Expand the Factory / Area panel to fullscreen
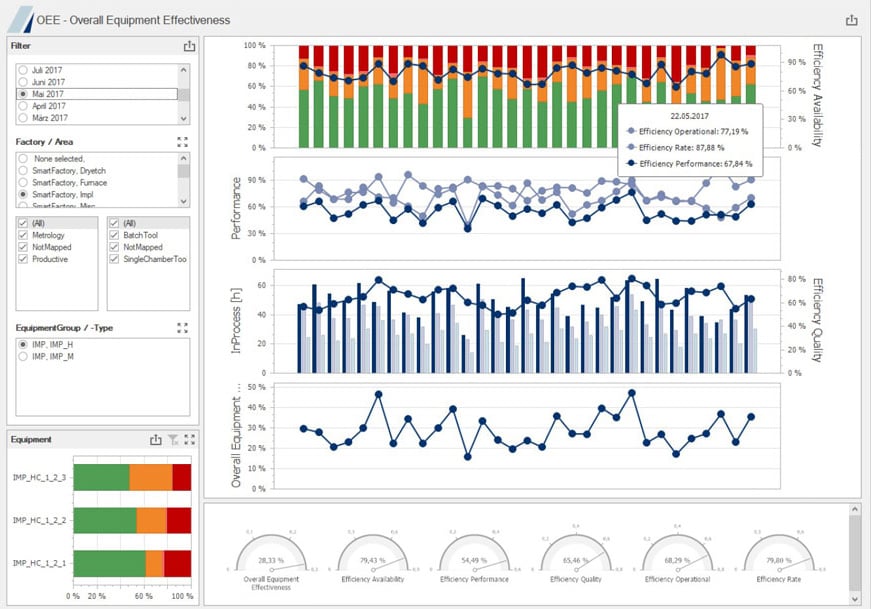 (183, 141)
